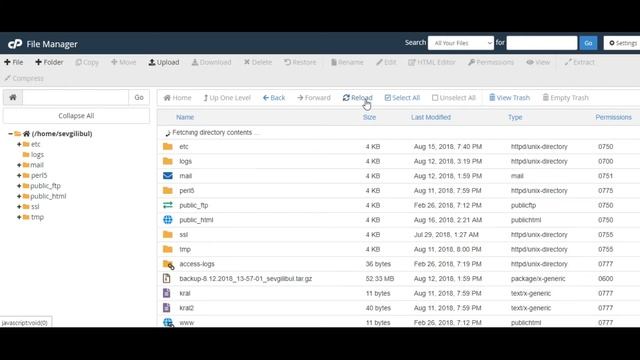Click Select All files
This screenshot has width=640, height=360.
(x=402, y=98)
